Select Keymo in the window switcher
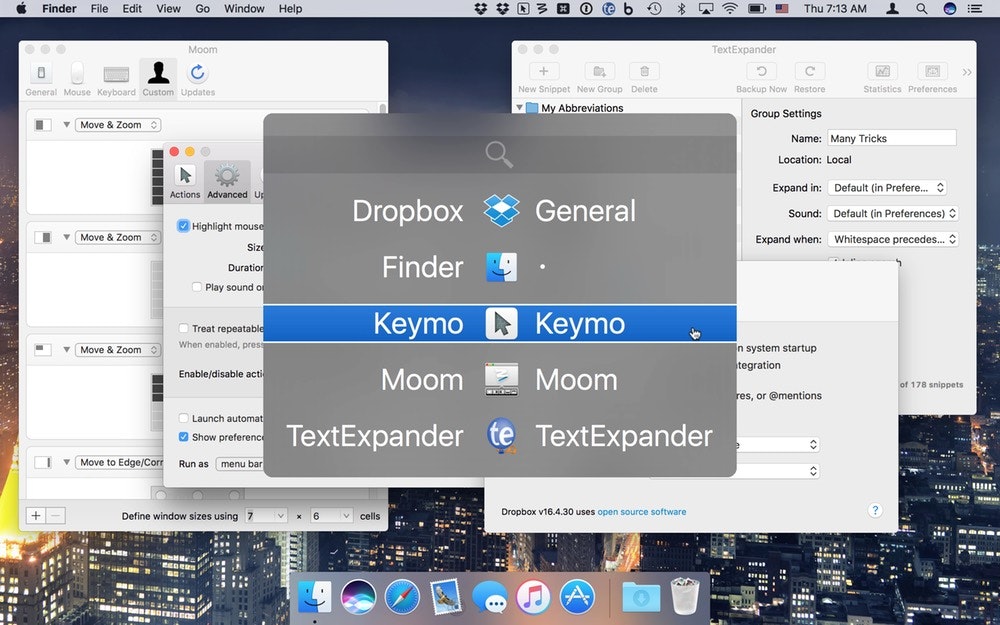This screenshot has height=625, width=1000. coord(499,323)
